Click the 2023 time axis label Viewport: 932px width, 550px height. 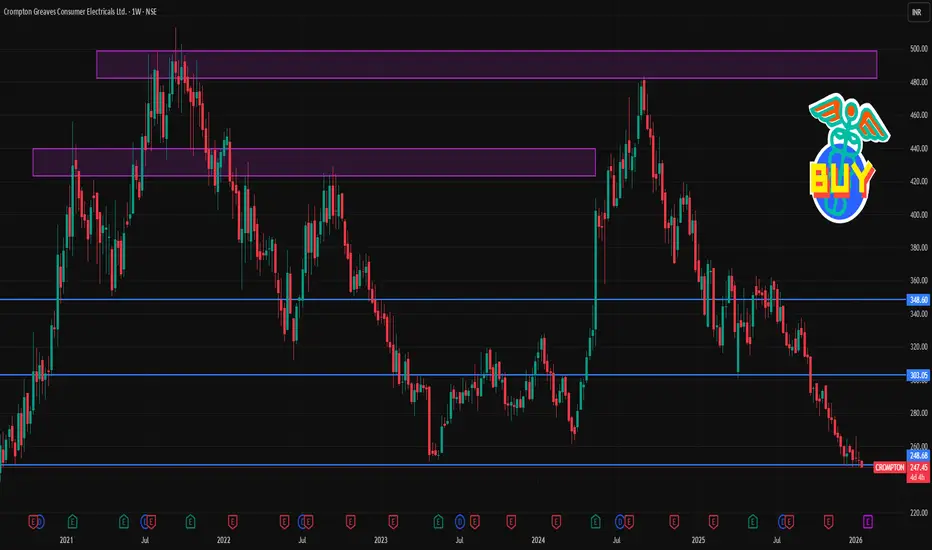pos(380,540)
